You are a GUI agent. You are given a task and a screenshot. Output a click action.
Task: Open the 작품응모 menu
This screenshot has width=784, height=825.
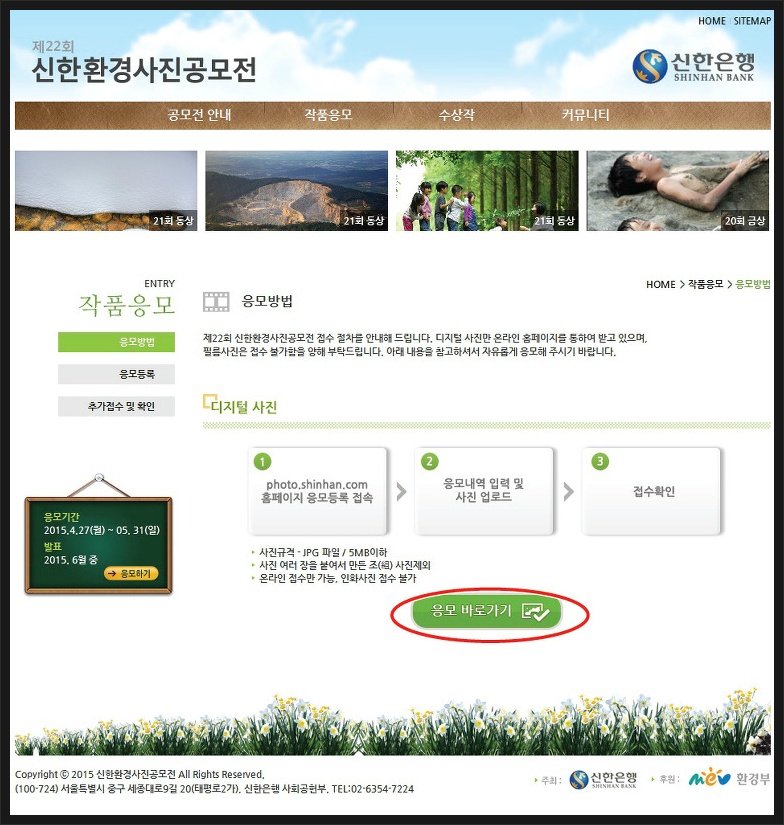coord(328,115)
